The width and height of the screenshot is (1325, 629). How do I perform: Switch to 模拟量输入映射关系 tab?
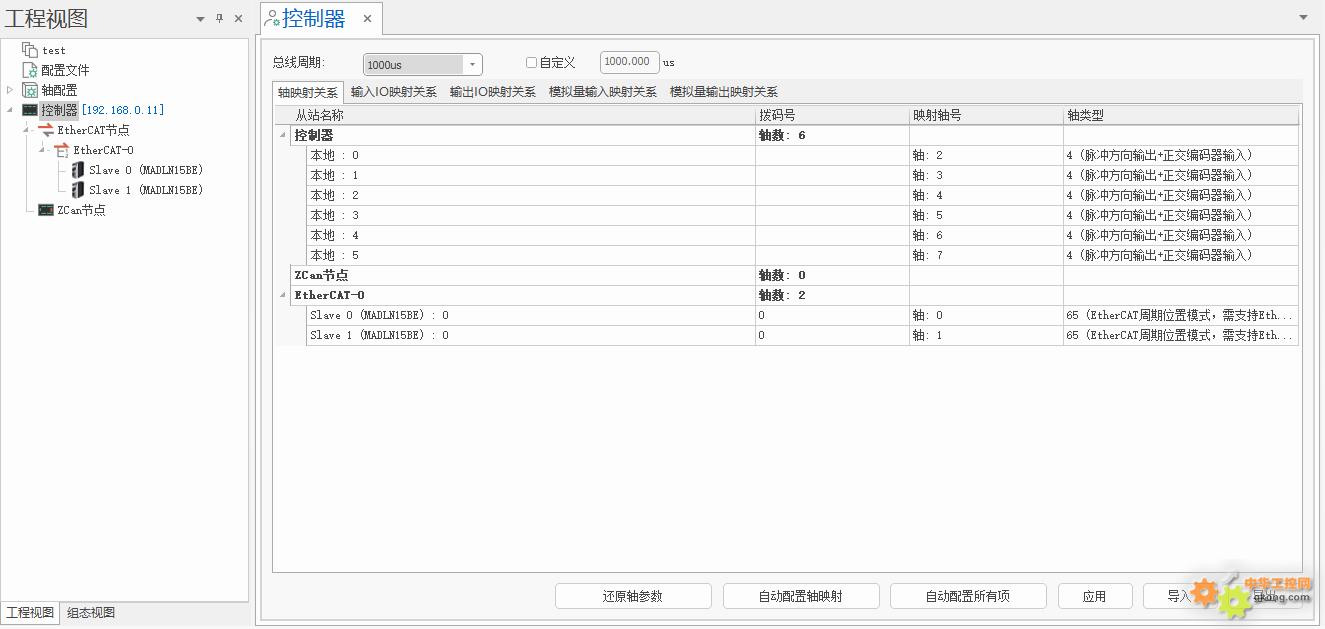[x=602, y=92]
